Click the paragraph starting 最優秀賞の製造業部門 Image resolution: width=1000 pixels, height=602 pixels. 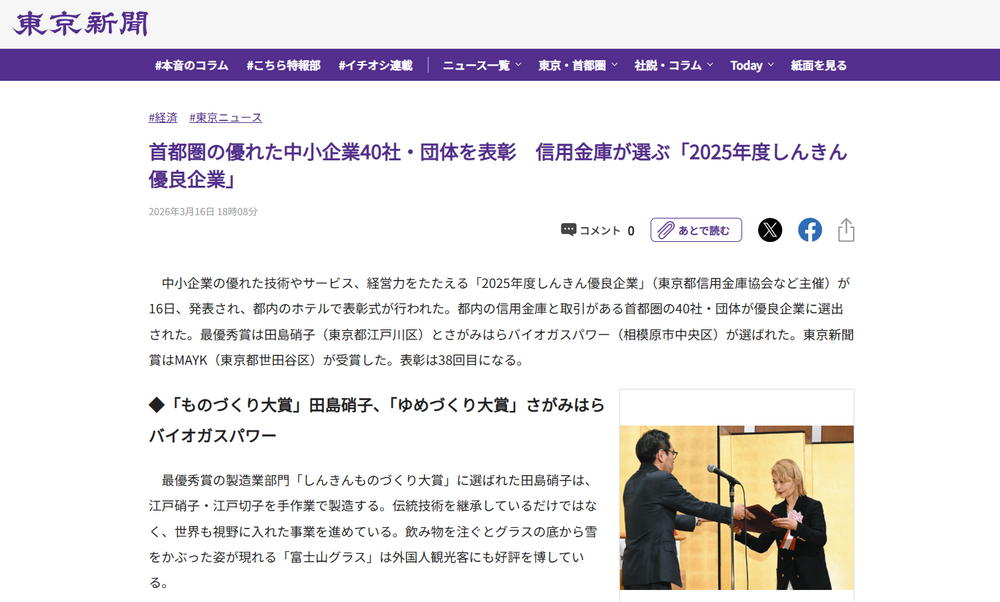point(373,531)
